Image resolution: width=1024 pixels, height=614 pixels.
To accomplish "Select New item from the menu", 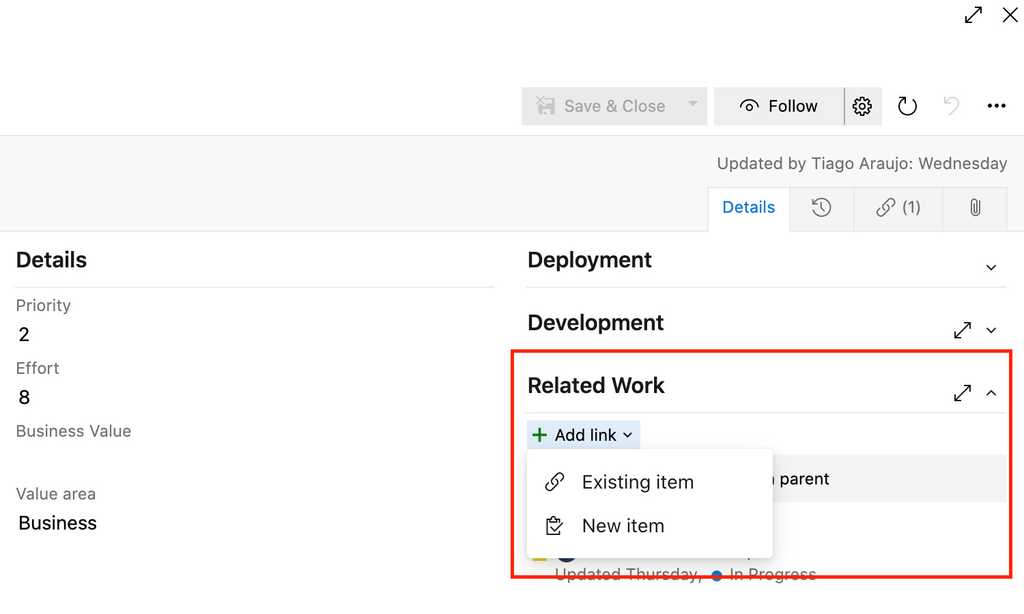I will (x=622, y=526).
